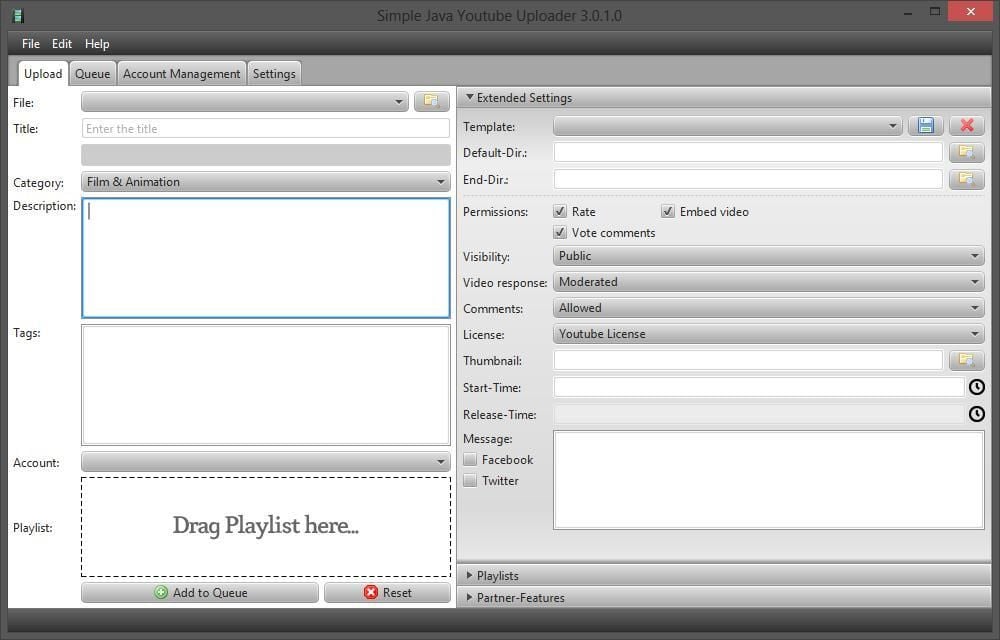Open the file browser to choose a video
Image resolution: width=1000 pixels, height=640 pixels.
click(x=430, y=101)
